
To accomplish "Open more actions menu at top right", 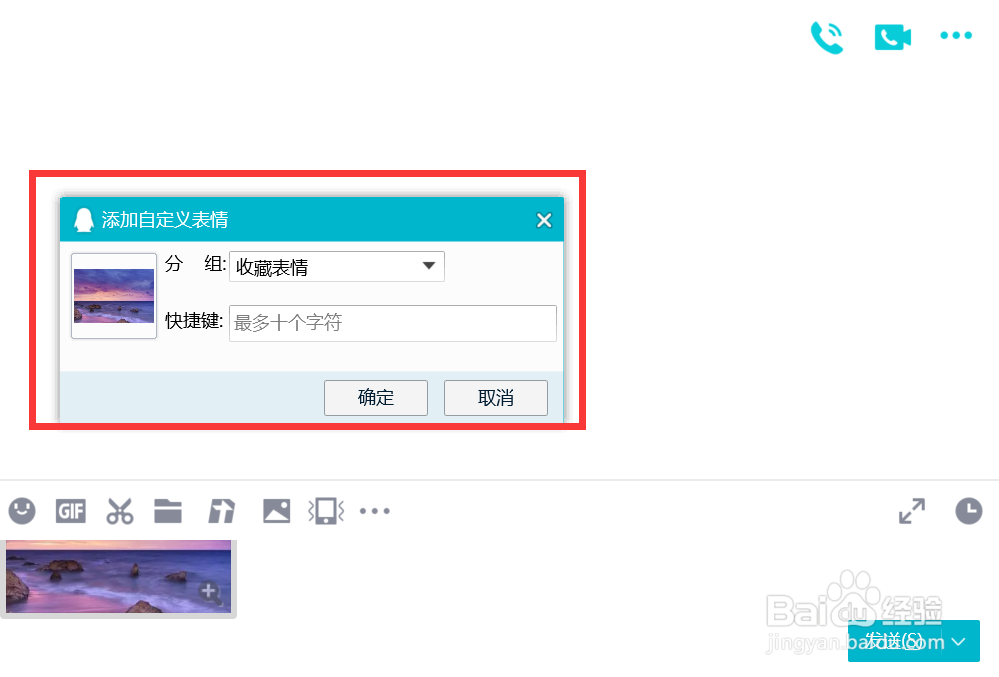I will click(x=955, y=35).
